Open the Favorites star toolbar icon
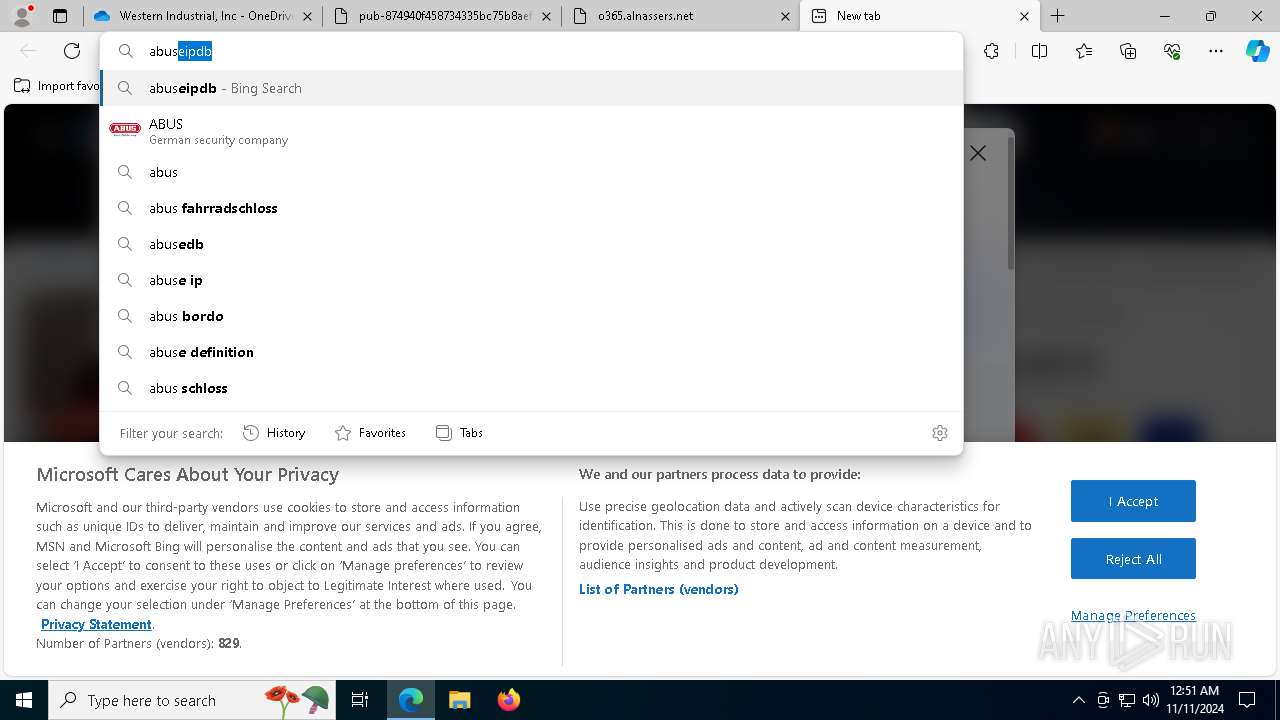 point(1084,51)
